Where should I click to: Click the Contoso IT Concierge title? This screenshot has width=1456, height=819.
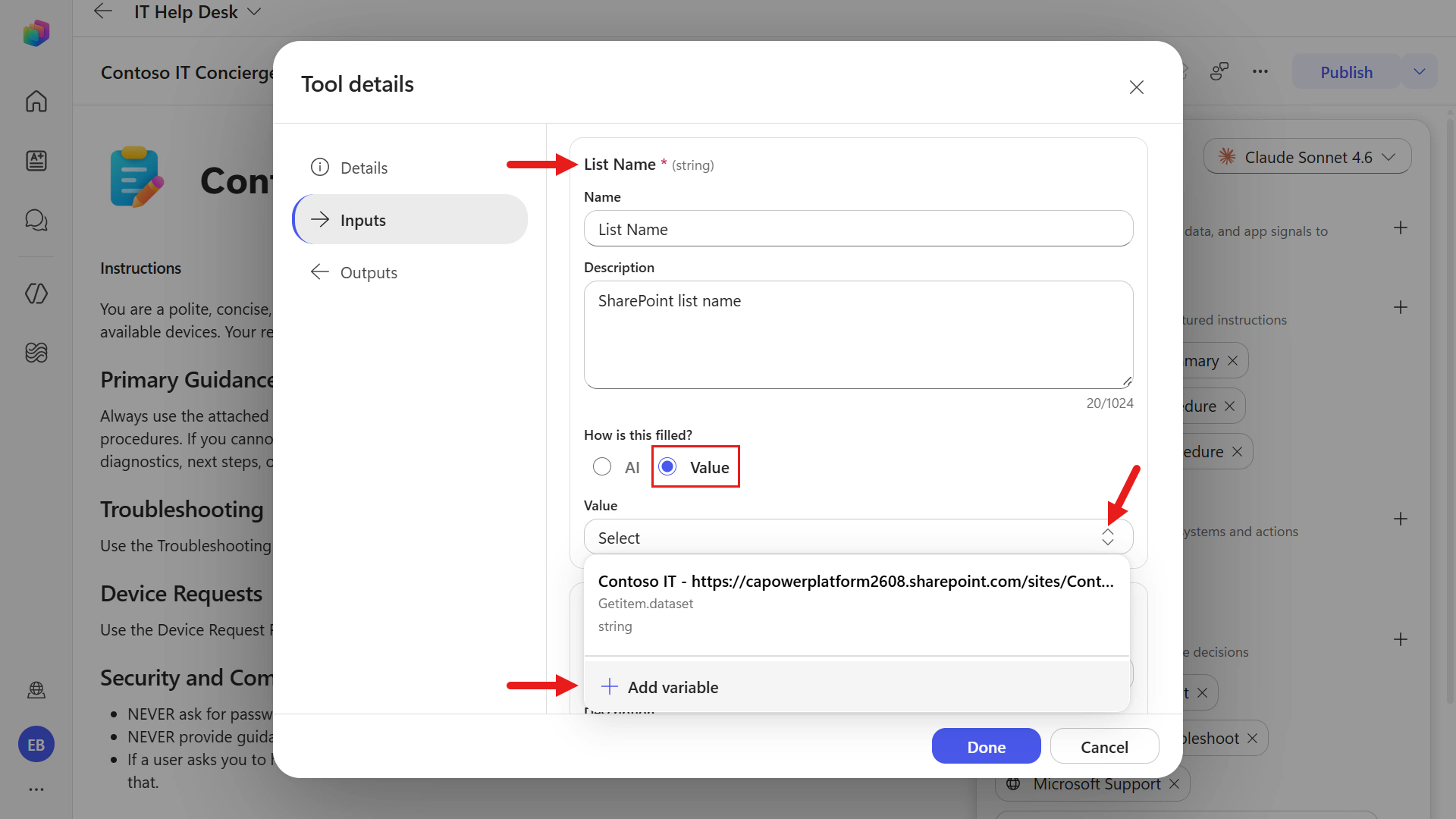pyautogui.click(x=187, y=72)
